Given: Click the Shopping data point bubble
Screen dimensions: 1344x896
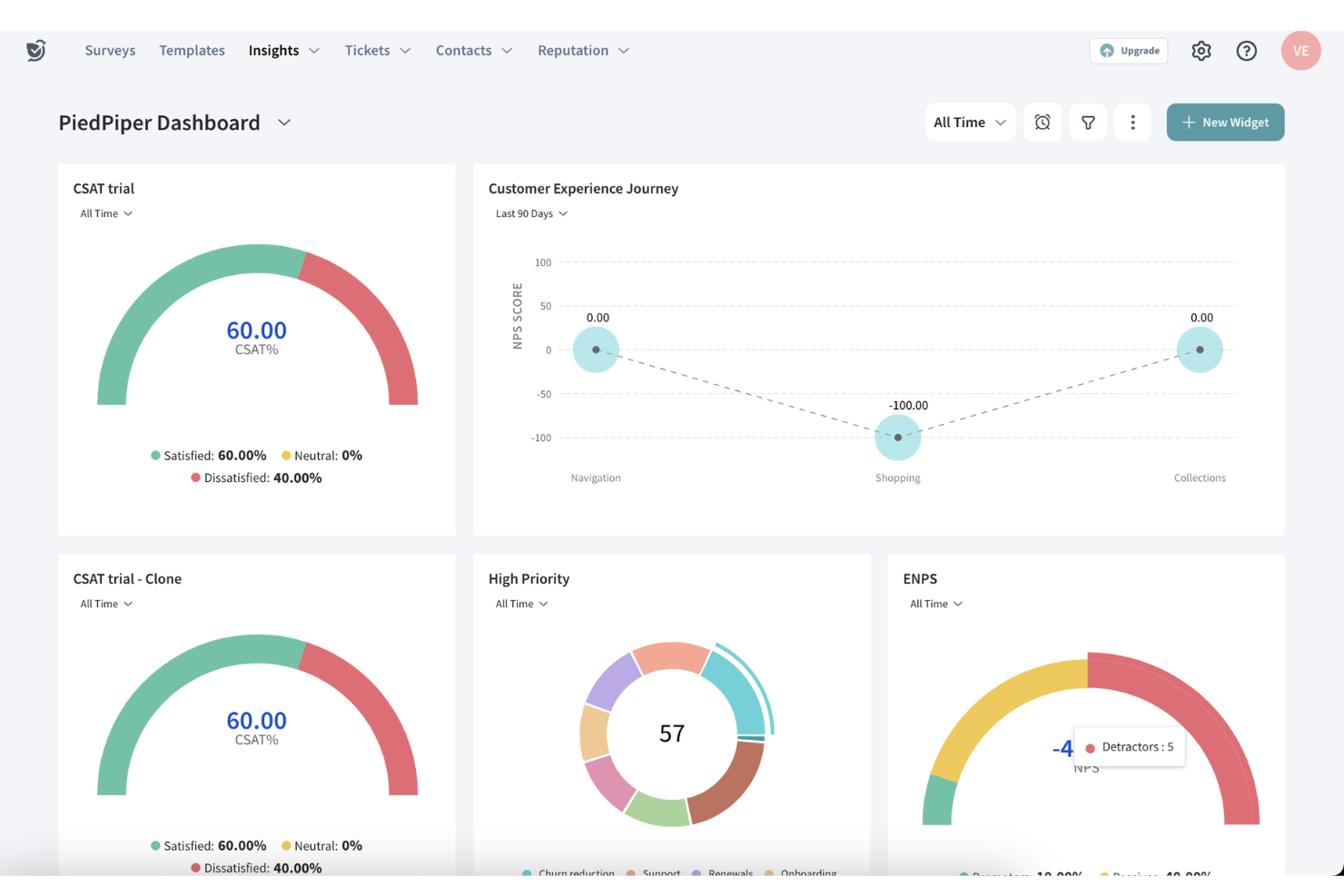Looking at the screenshot, I should [x=897, y=437].
